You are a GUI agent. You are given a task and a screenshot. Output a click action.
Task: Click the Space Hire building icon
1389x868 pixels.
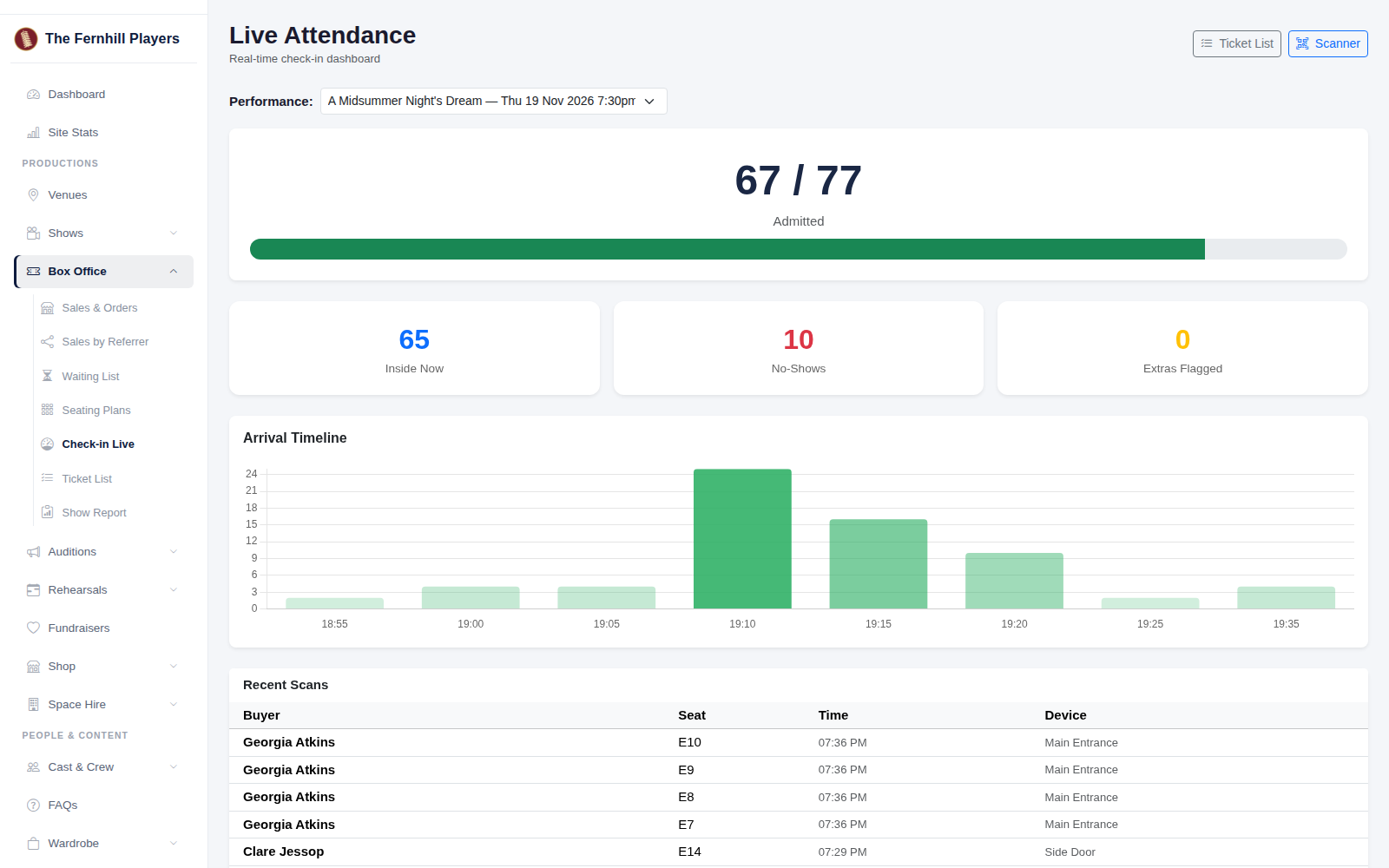point(34,705)
